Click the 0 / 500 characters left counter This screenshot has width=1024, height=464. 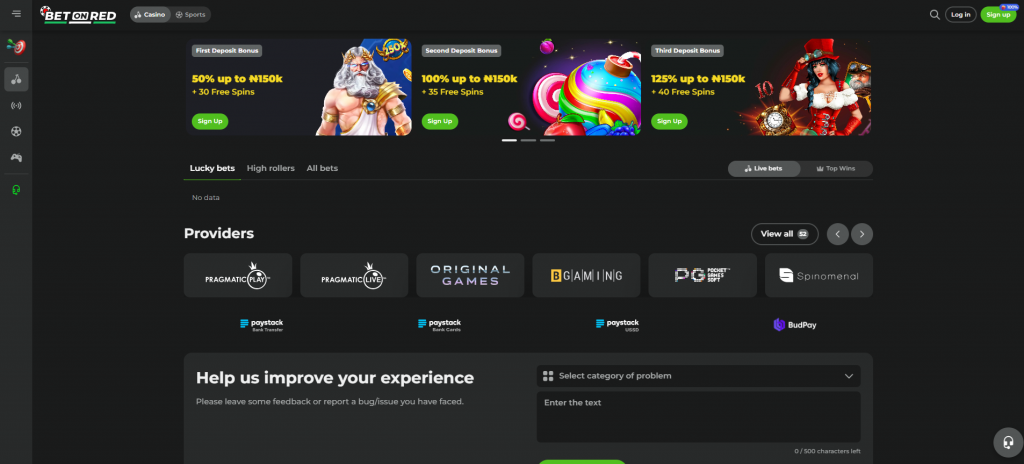827,451
